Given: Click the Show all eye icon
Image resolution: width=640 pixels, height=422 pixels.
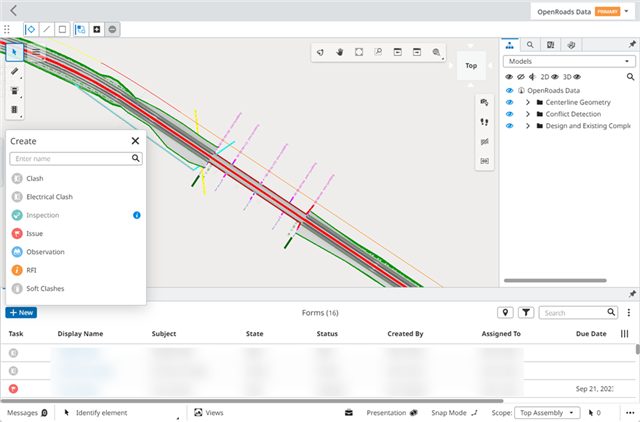Looking at the screenshot, I should (509, 77).
